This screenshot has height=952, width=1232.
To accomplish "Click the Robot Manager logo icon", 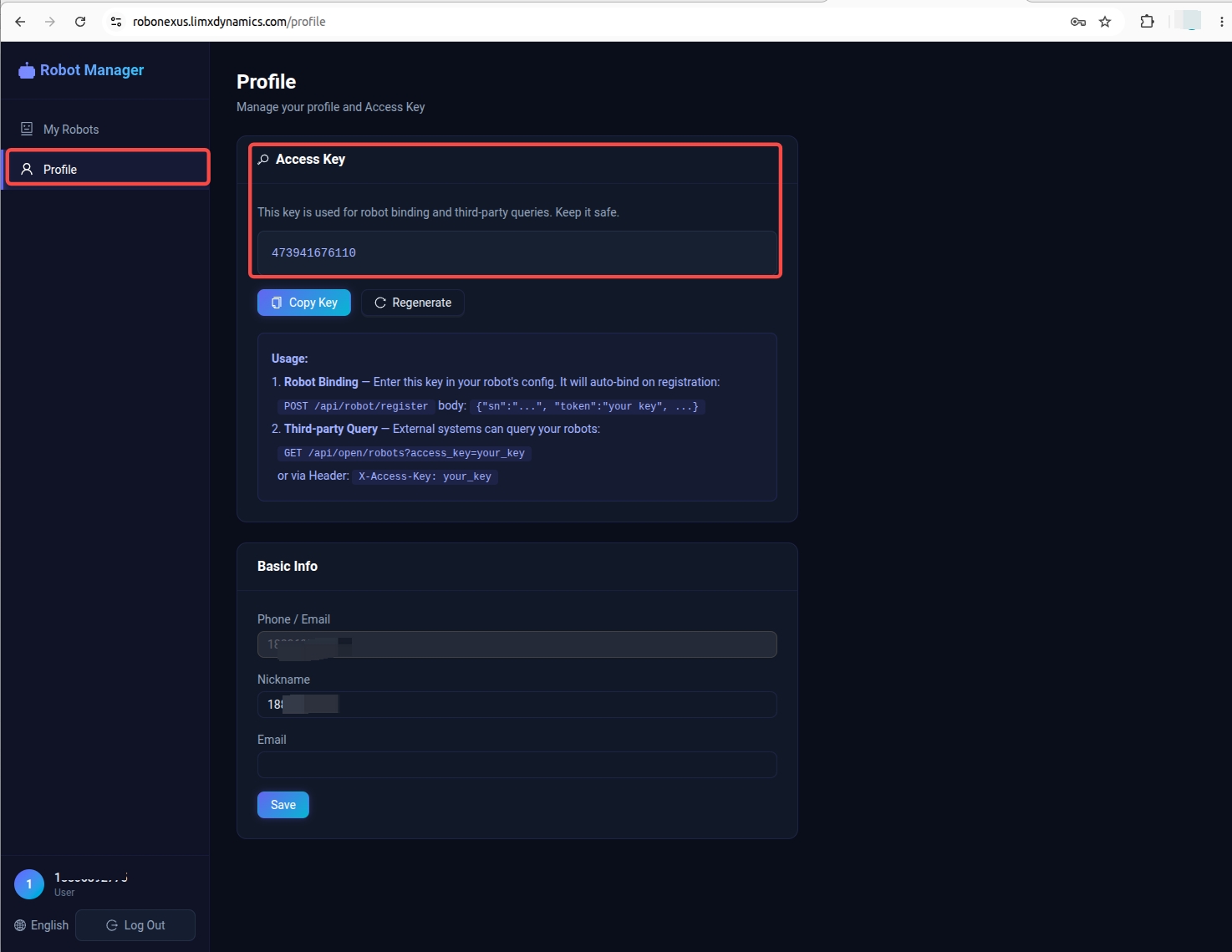I will coord(27,70).
